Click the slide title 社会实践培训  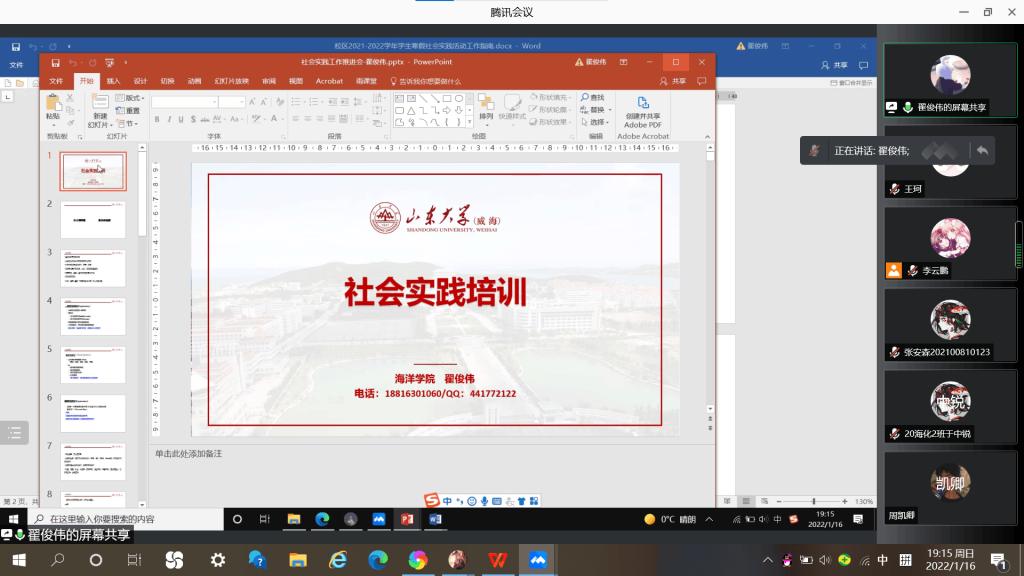click(435, 292)
